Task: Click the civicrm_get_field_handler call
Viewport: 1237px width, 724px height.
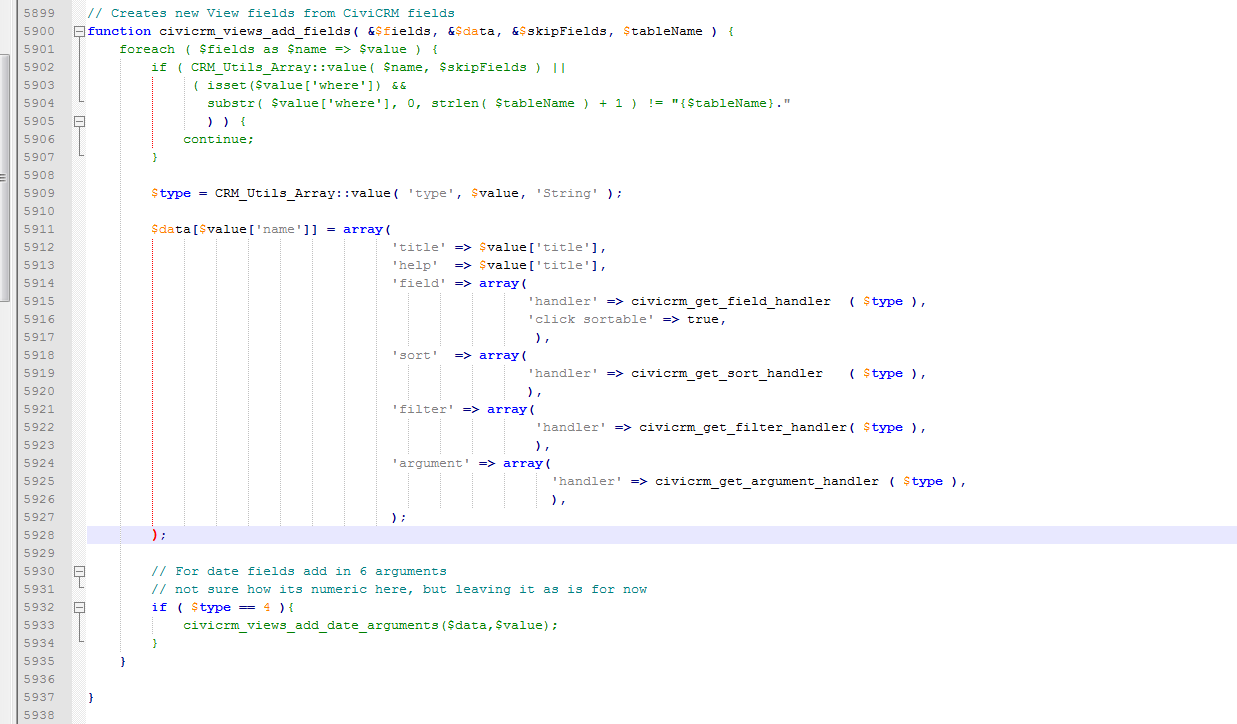Action: [x=731, y=301]
